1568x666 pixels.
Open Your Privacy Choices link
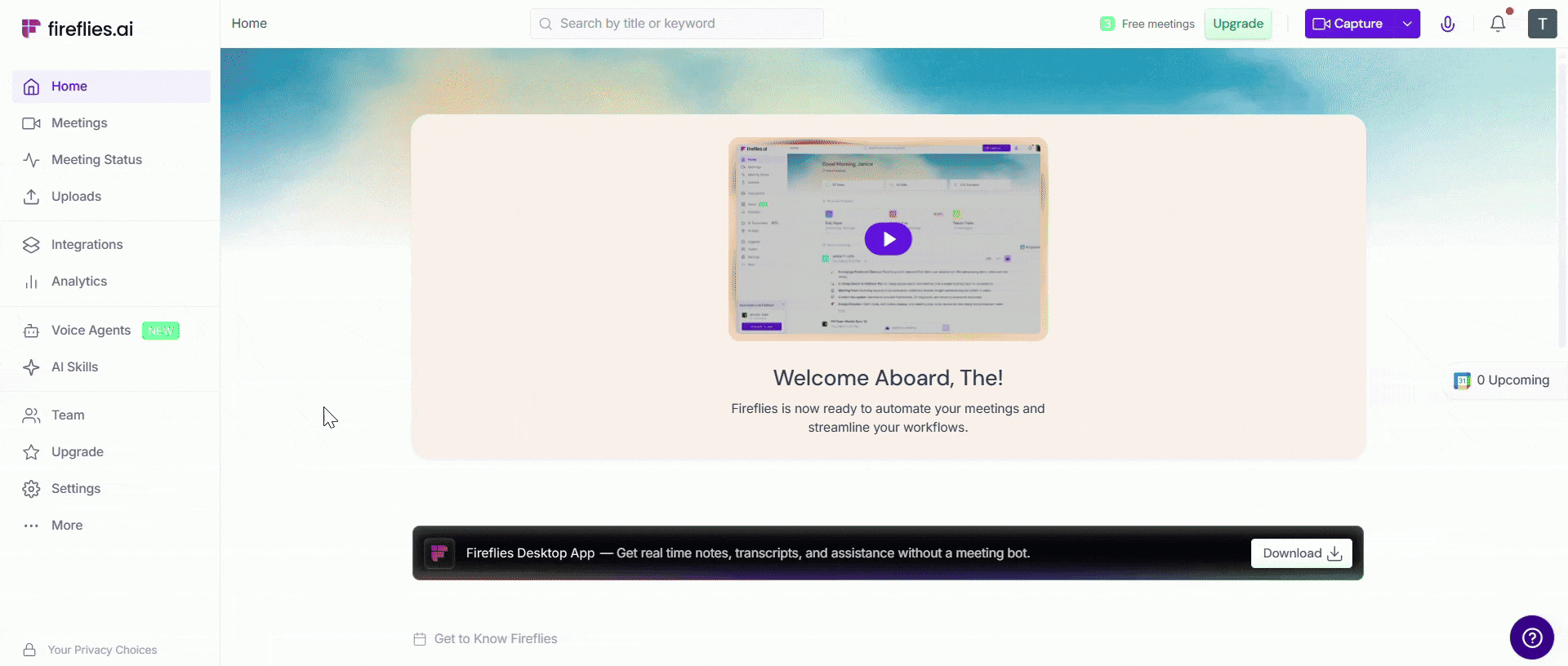(x=102, y=650)
